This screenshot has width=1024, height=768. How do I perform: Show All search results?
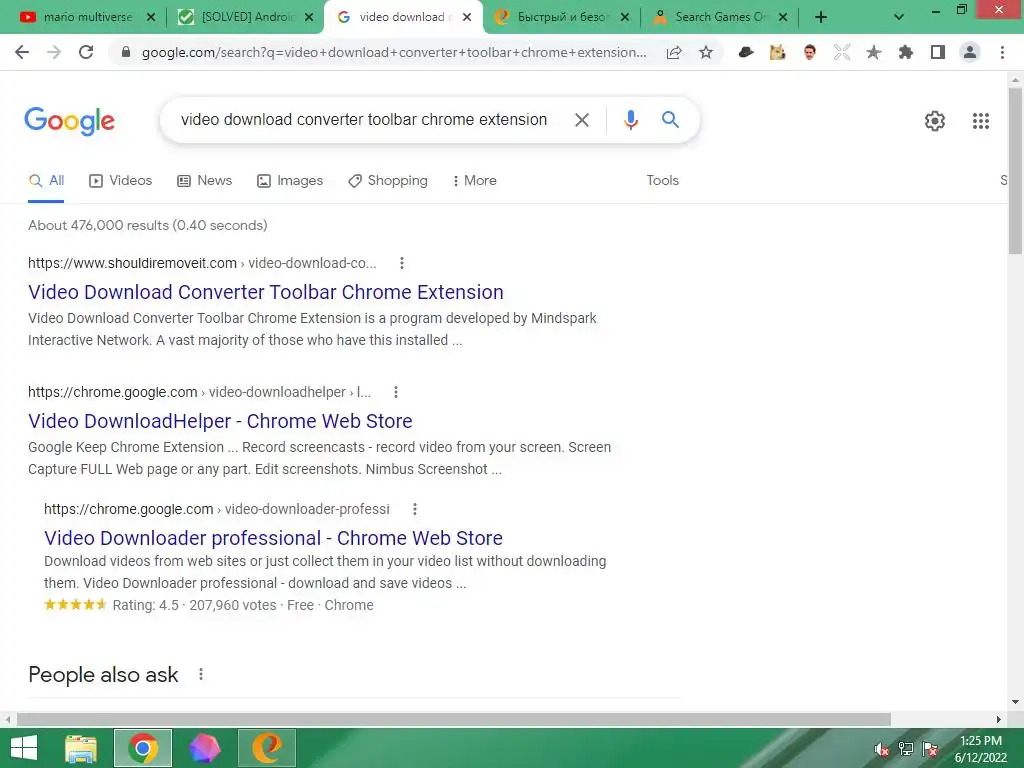46,180
